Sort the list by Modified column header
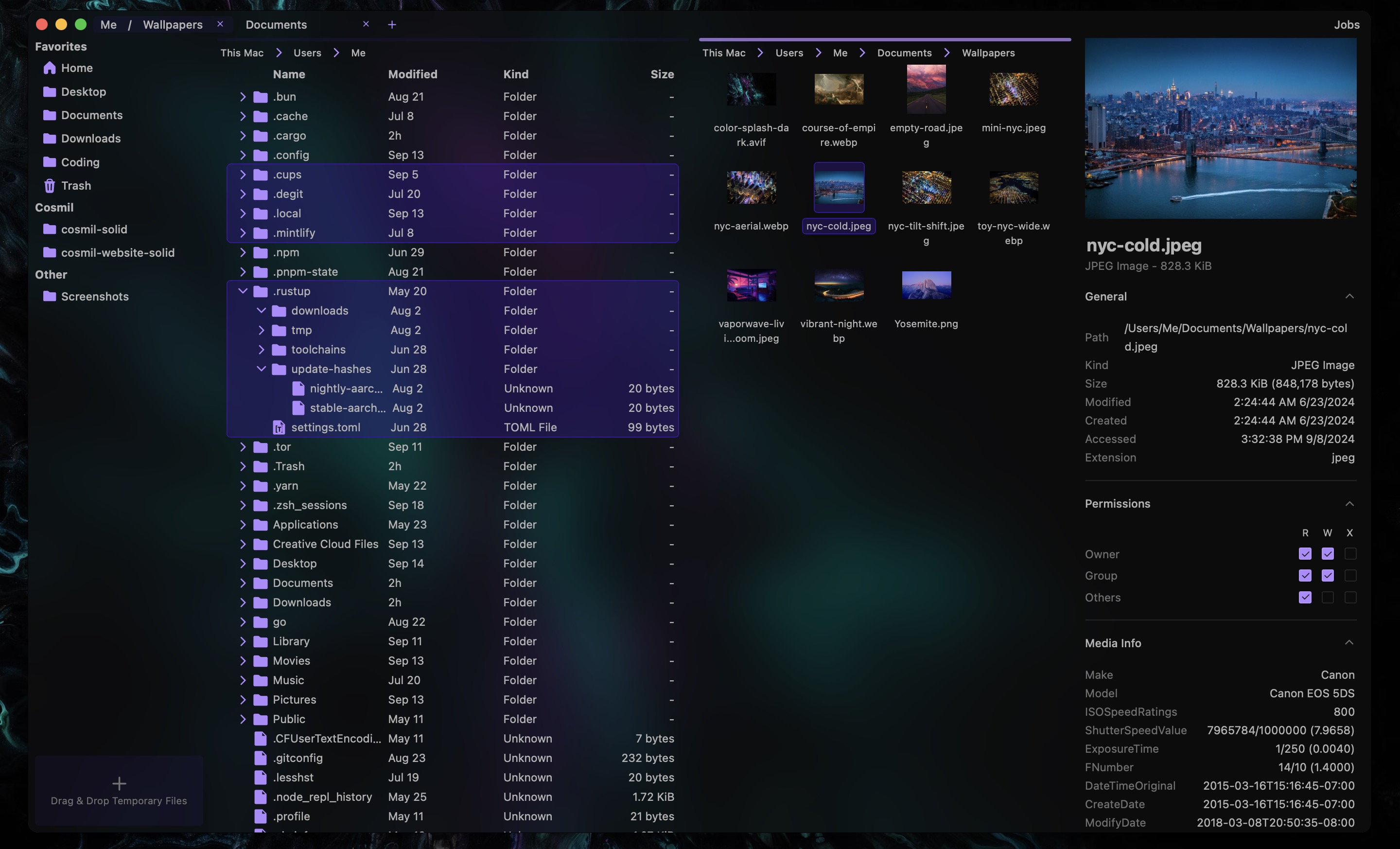 413,74
